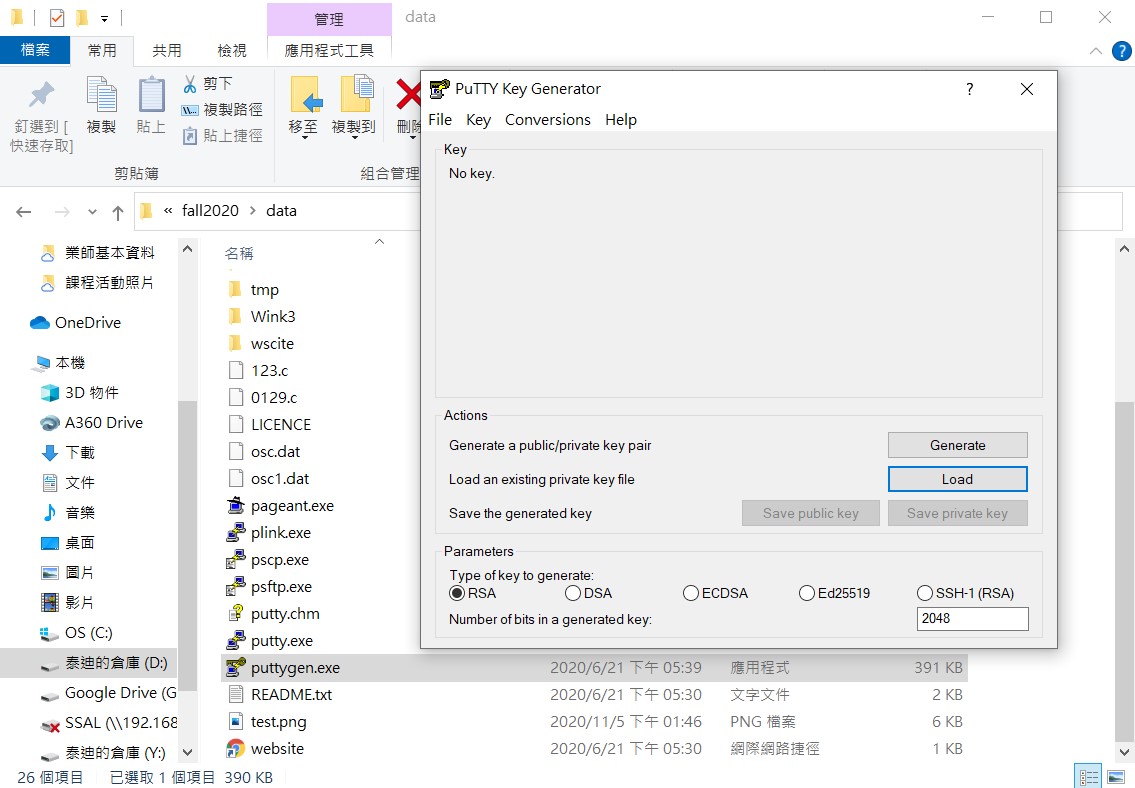This screenshot has height=788, width=1135.
Task: Click the Load private key button
Action: point(957,479)
